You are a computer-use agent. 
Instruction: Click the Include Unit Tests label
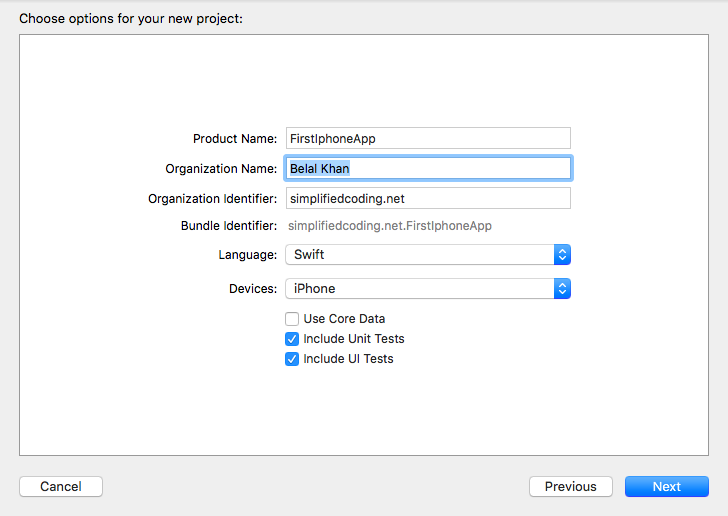[354, 339]
